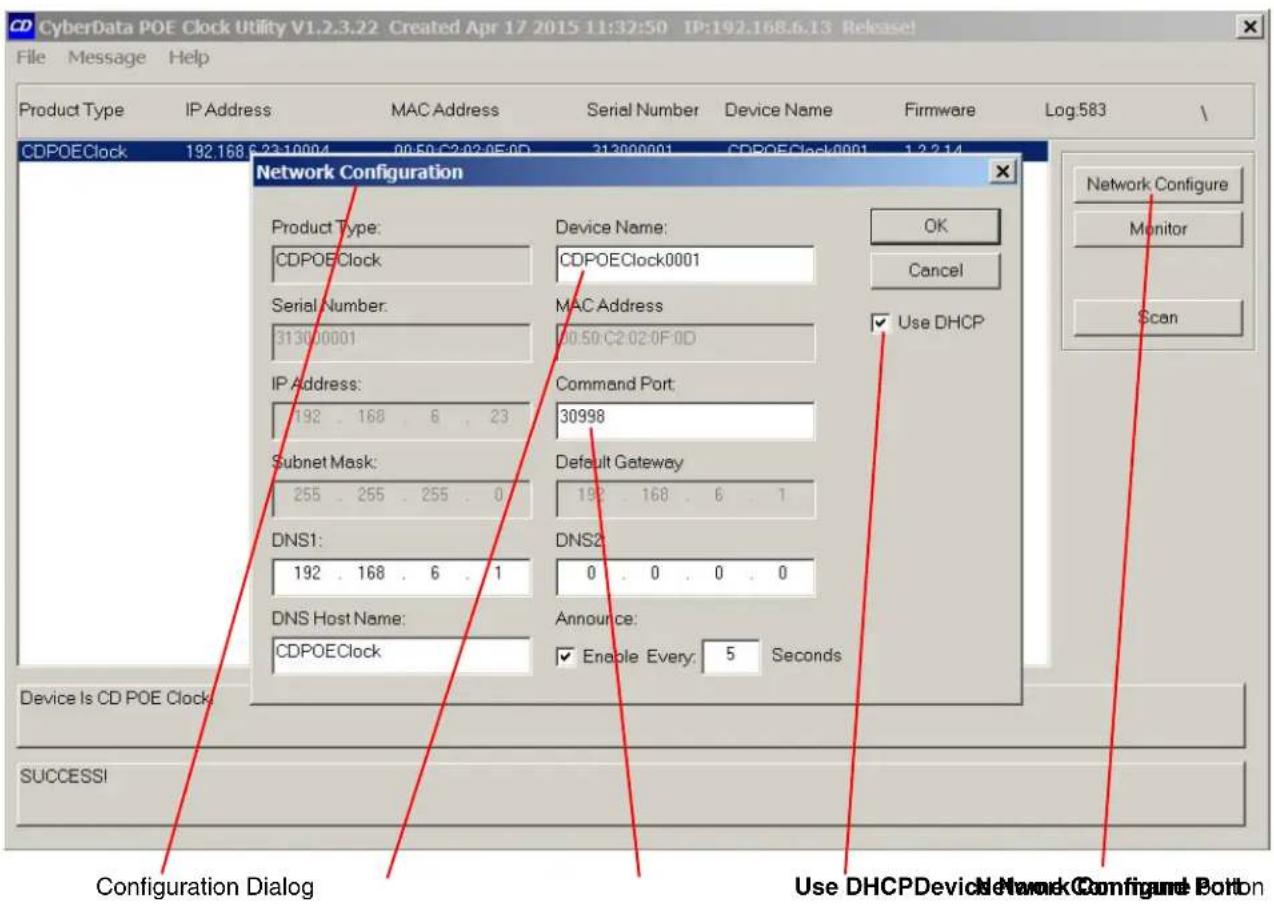Click the Monitor button
The image size is (1274, 904).
1157,229
